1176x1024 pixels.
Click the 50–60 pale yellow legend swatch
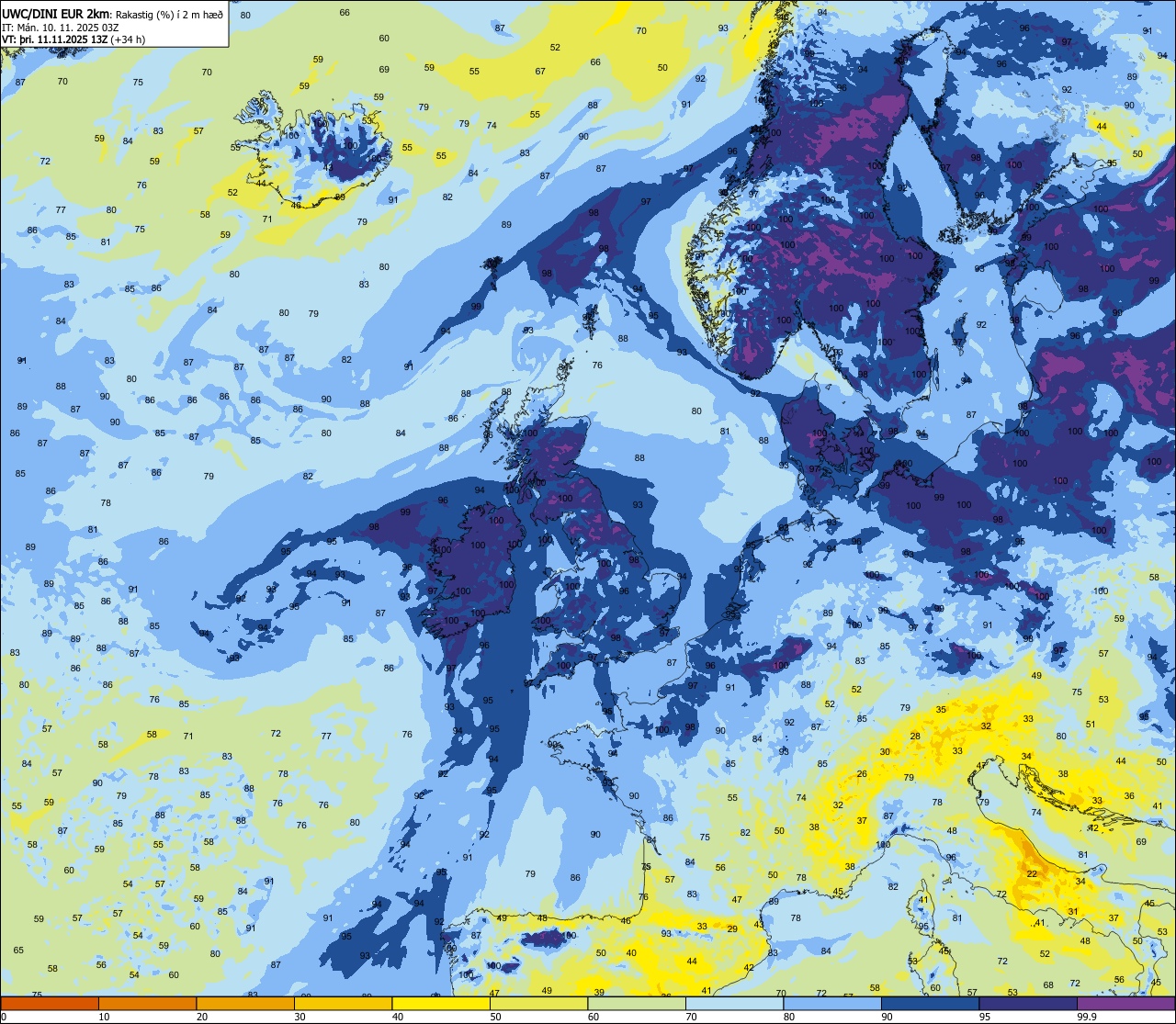click(x=538, y=1003)
